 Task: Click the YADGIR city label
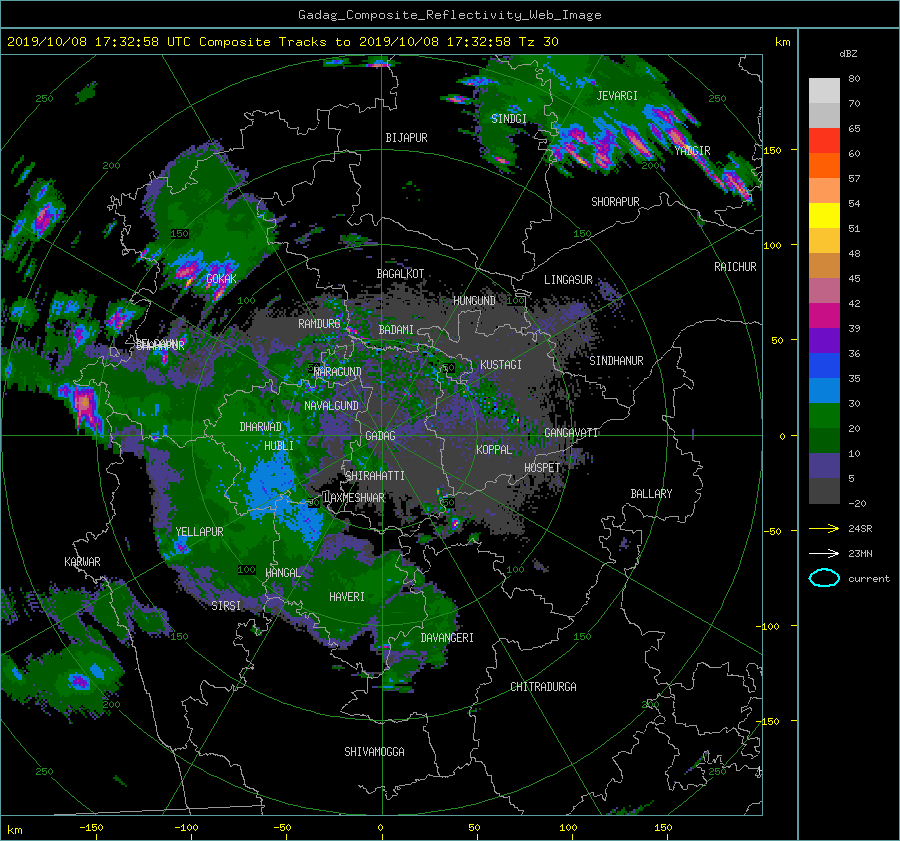[692, 151]
